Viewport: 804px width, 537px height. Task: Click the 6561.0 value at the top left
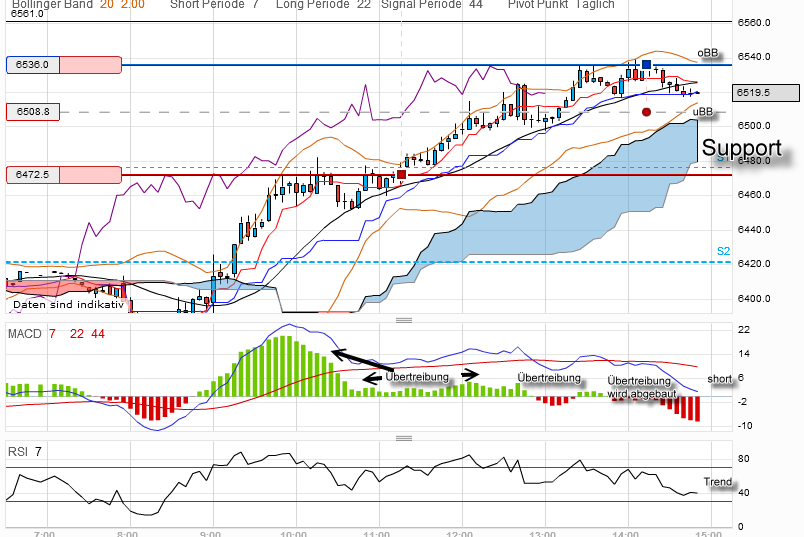pos(27,14)
